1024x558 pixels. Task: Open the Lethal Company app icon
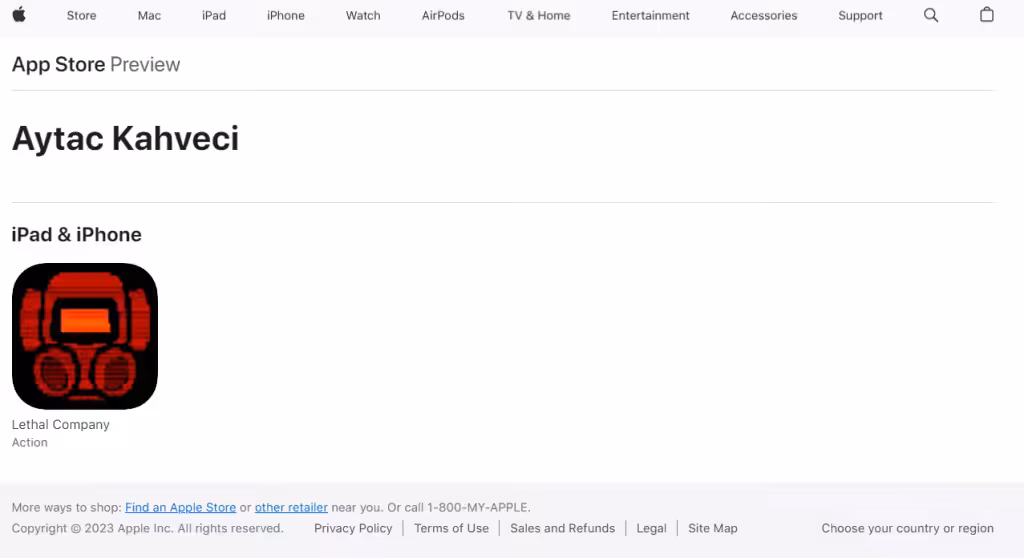(85, 336)
